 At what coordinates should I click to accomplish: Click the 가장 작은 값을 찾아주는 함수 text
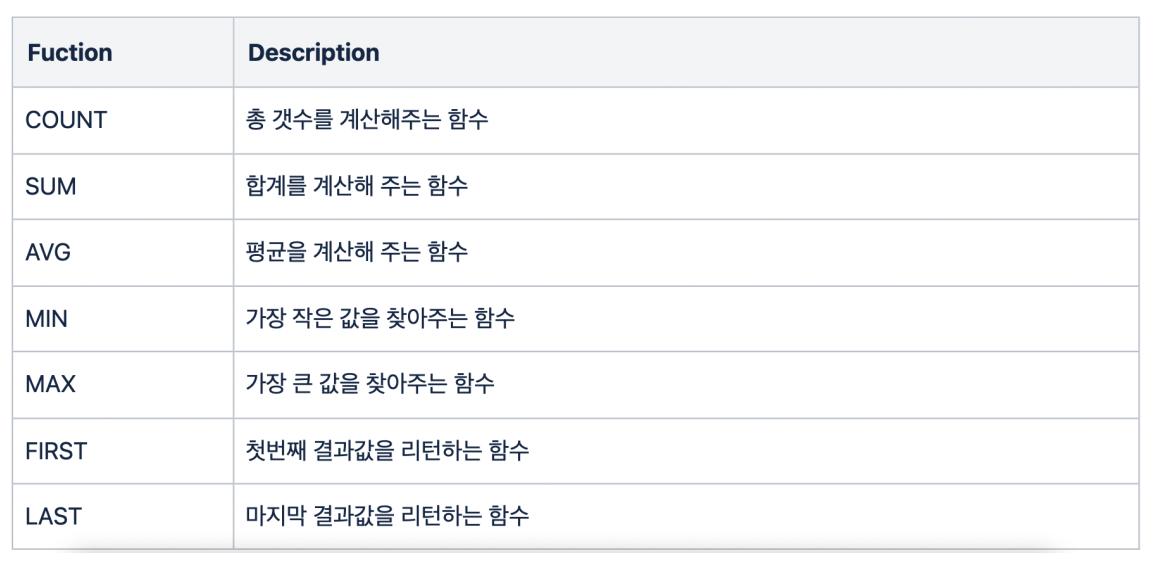point(381,318)
